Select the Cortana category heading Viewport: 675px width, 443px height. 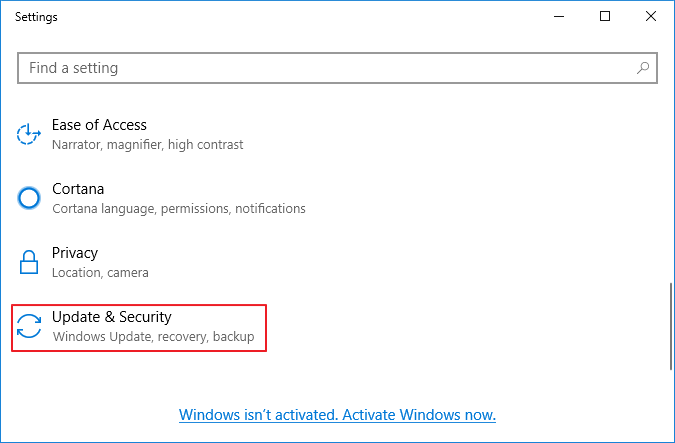(78, 189)
